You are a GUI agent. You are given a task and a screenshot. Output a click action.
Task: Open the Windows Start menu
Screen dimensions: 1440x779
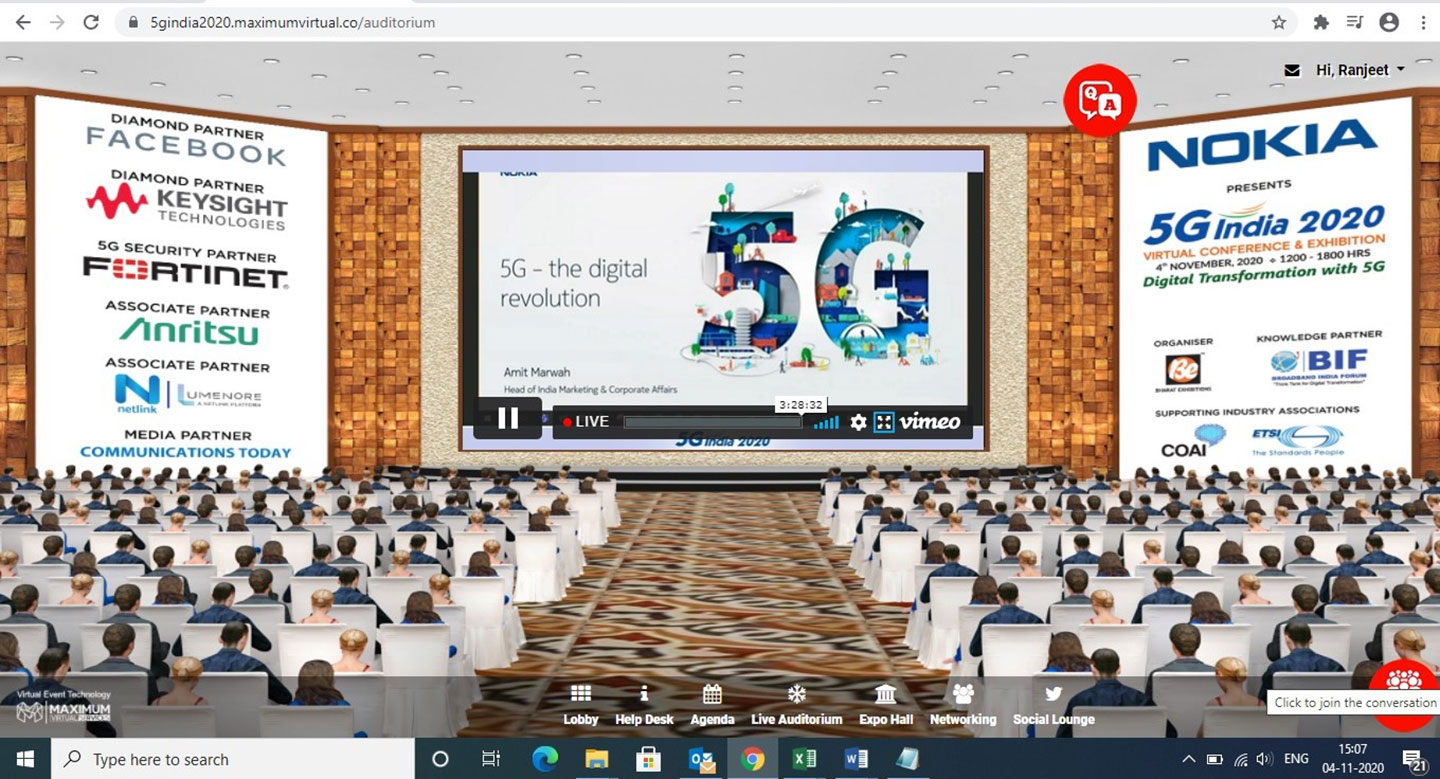coord(25,759)
